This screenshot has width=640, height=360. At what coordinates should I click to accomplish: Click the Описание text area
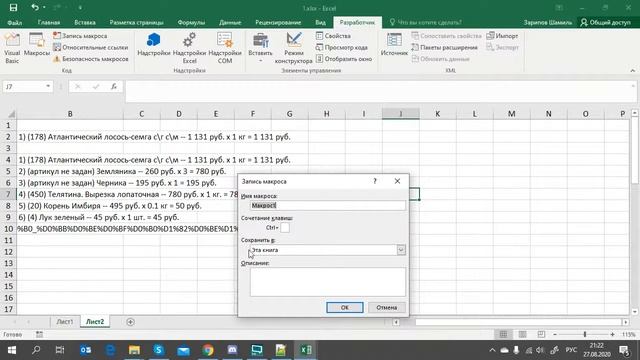[328, 282]
